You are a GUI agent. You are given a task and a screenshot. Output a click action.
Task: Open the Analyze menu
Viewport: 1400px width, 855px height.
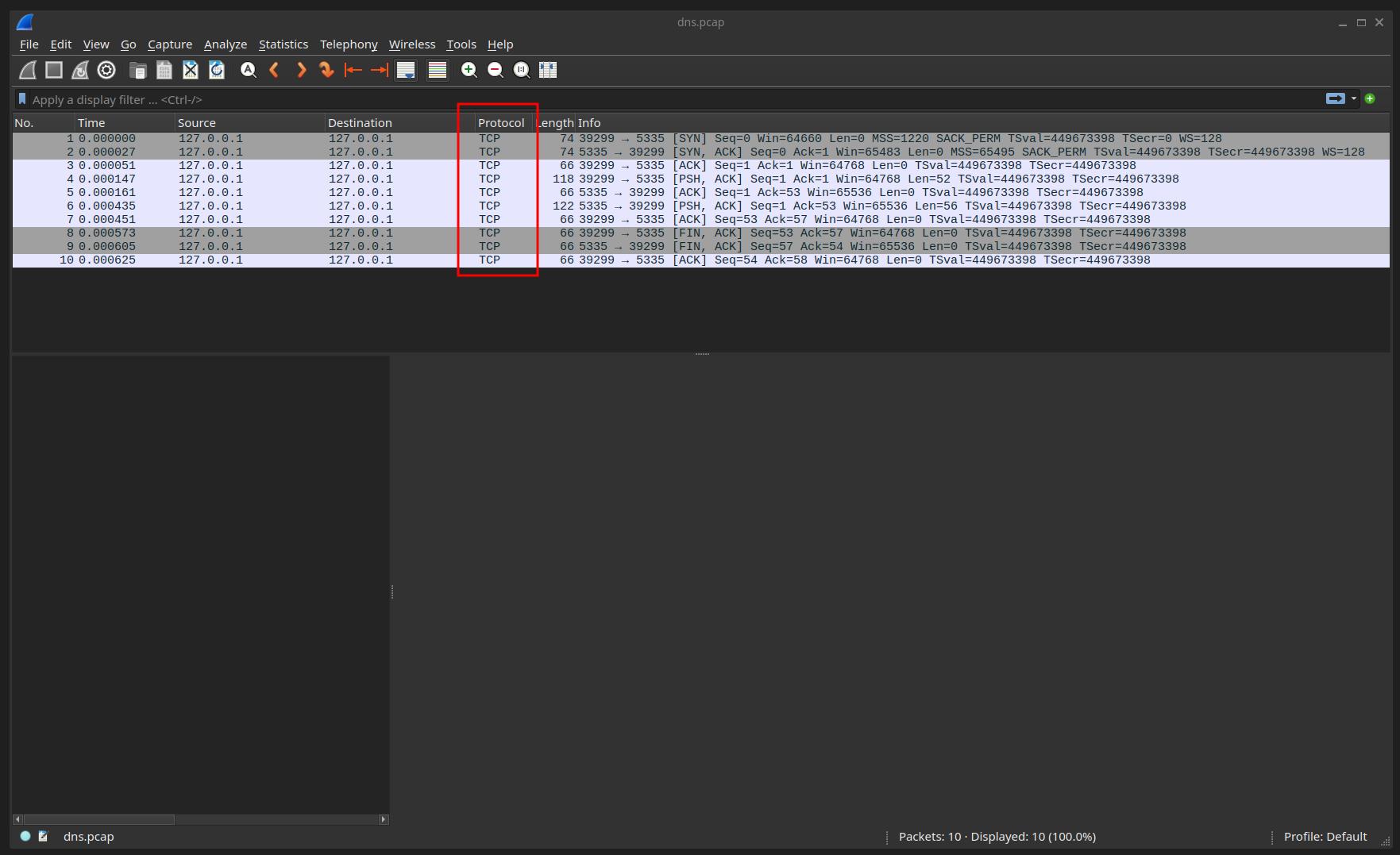[226, 44]
